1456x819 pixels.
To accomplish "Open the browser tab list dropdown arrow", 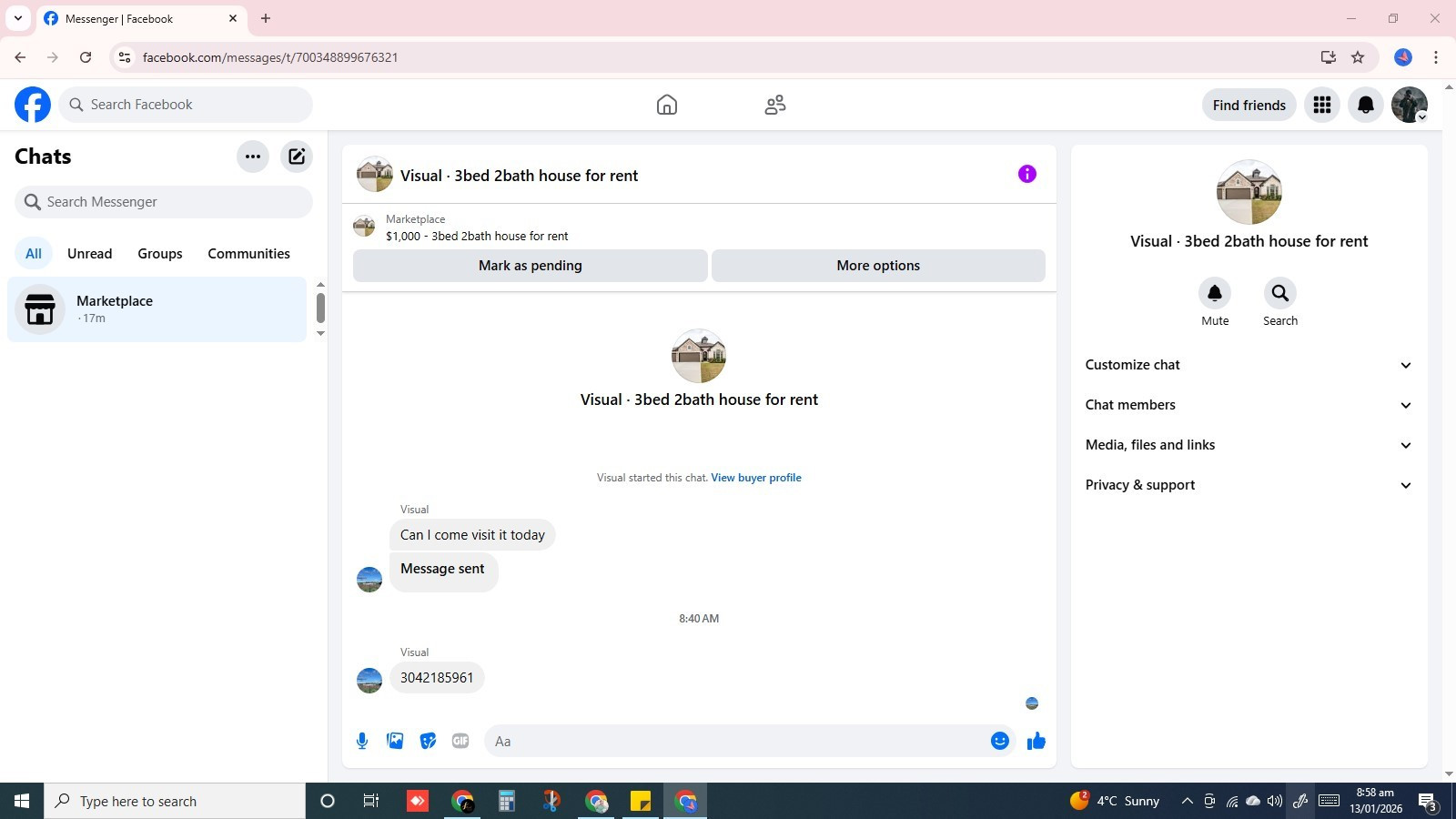I will pyautogui.click(x=18, y=18).
